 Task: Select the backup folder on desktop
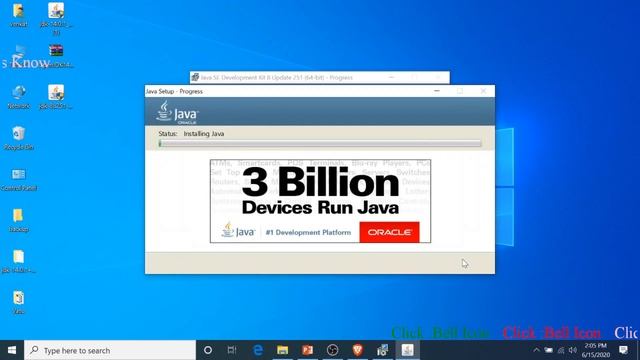[18, 220]
